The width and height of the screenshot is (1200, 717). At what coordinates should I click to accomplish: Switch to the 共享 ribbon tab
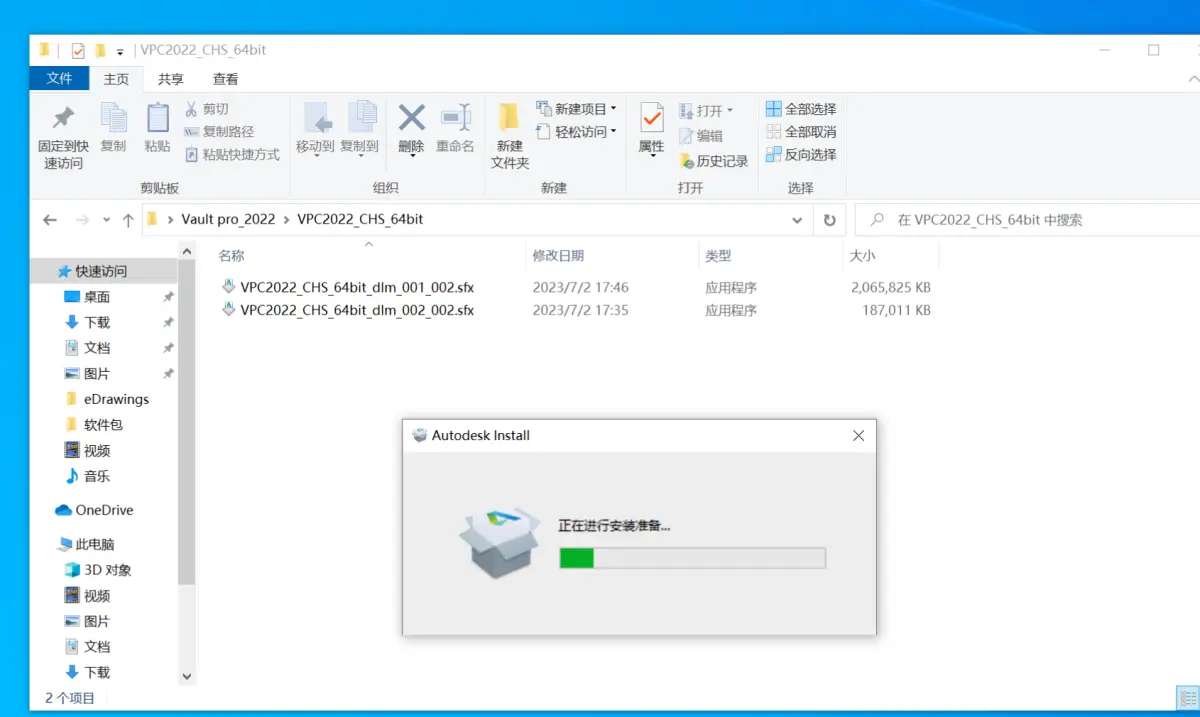click(171, 79)
